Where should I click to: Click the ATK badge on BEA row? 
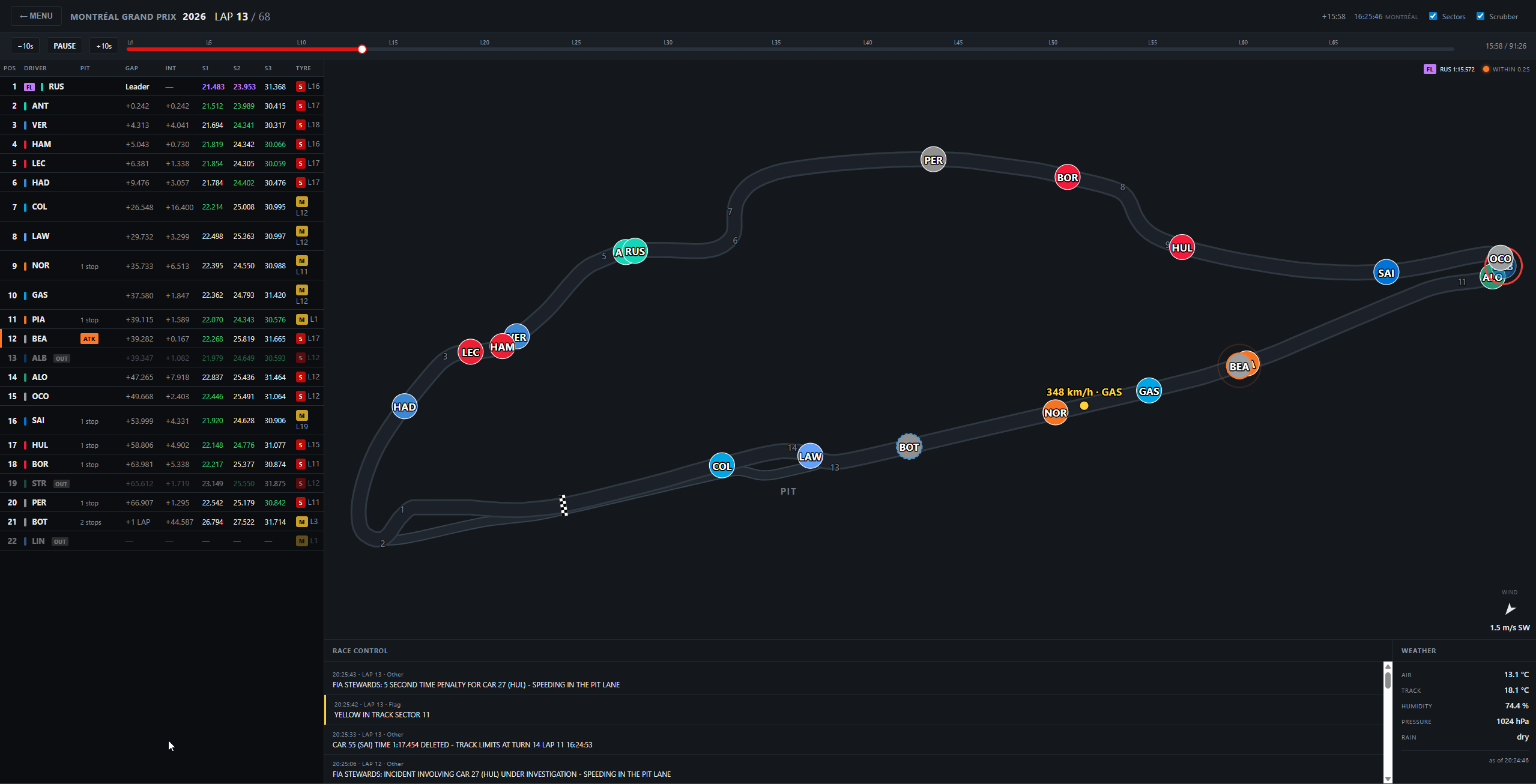pyautogui.click(x=89, y=339)
